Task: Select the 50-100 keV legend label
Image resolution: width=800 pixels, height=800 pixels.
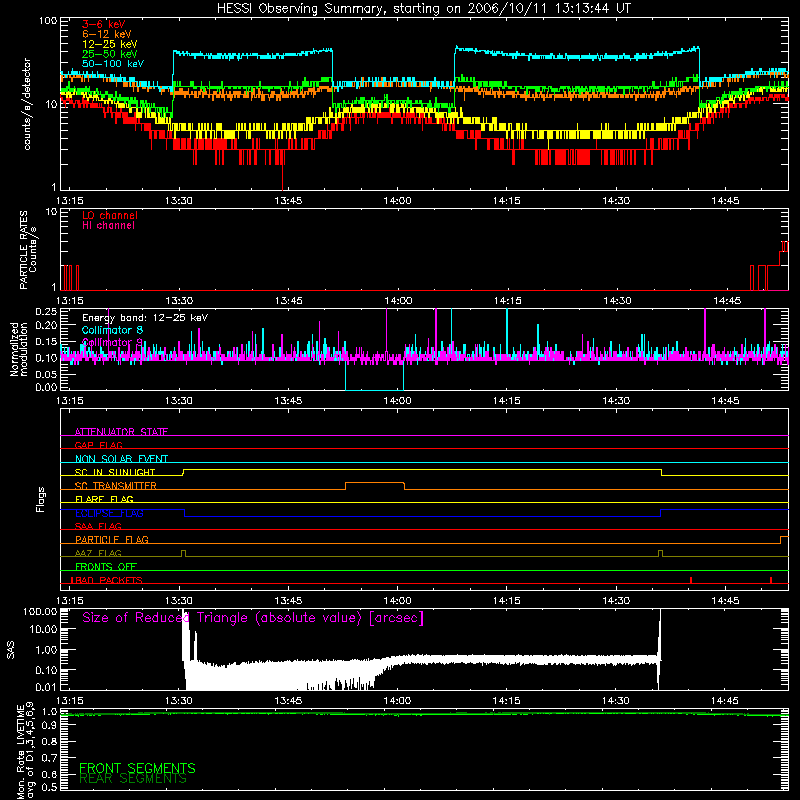Action: (x=113, y=64)
